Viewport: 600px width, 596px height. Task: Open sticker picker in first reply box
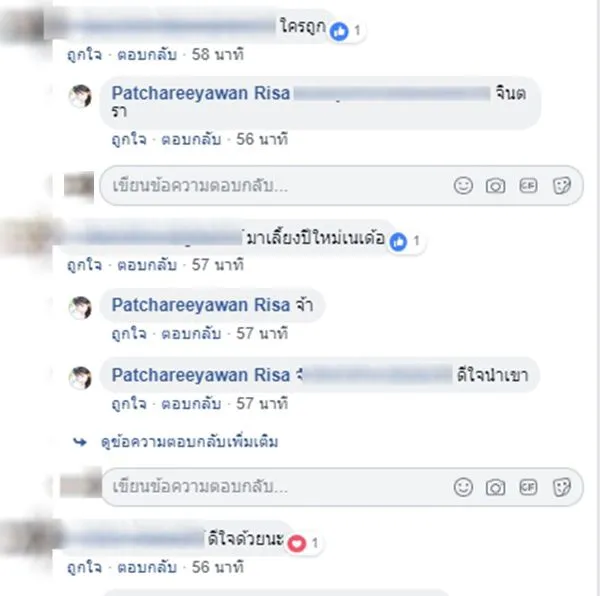click(x=562, y=186)
